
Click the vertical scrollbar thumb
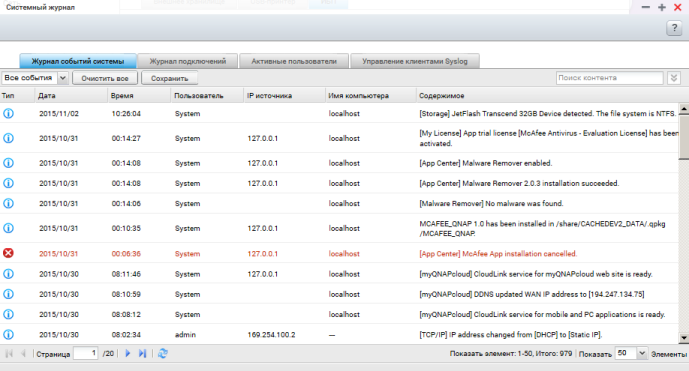tap(684, 136)
